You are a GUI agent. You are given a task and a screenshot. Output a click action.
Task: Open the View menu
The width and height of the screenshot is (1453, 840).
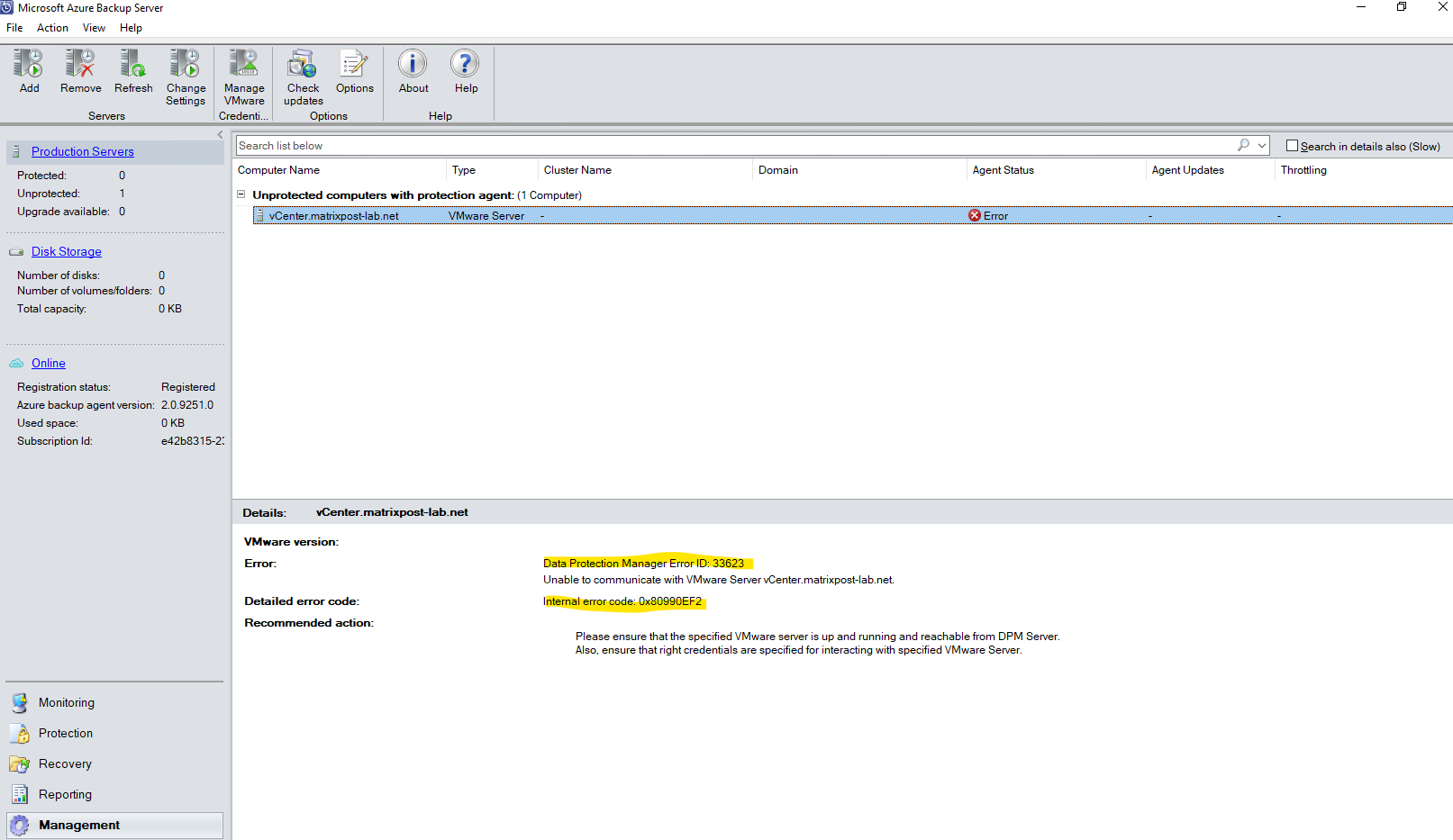(x=94, y=28)
